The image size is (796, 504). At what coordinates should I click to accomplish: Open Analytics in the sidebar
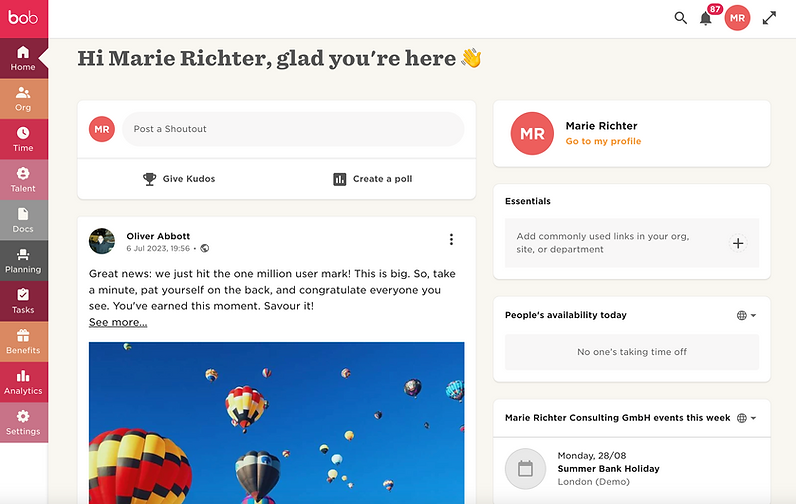[x=23, y=382]
